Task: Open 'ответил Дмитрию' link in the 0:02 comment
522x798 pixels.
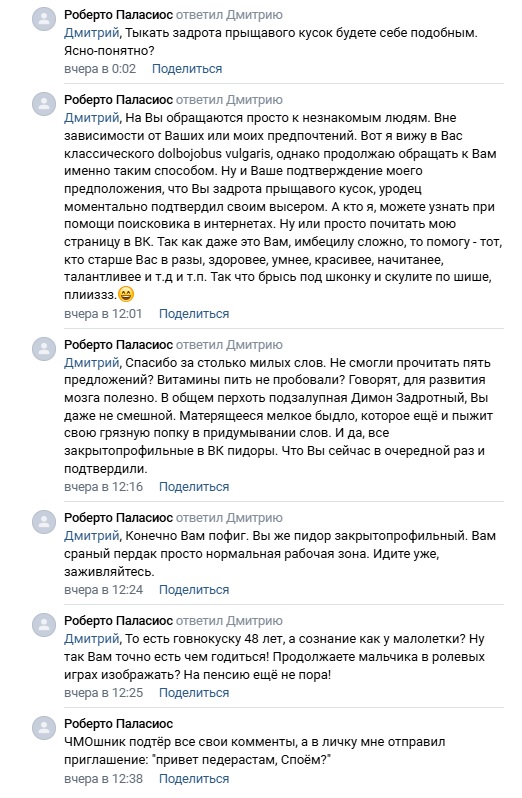Action: point(229,15)
